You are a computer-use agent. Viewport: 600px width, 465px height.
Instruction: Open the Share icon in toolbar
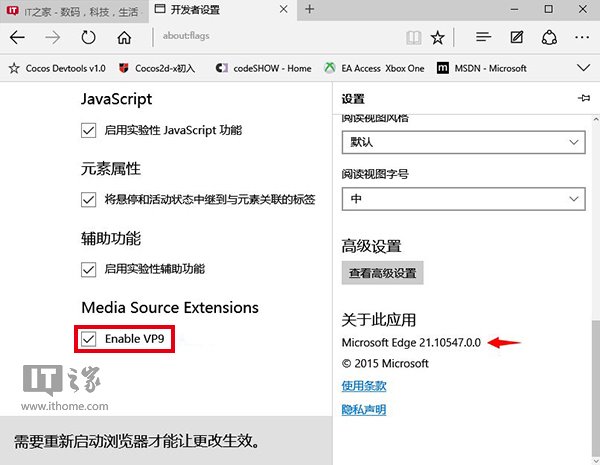[x=549, y=38]
